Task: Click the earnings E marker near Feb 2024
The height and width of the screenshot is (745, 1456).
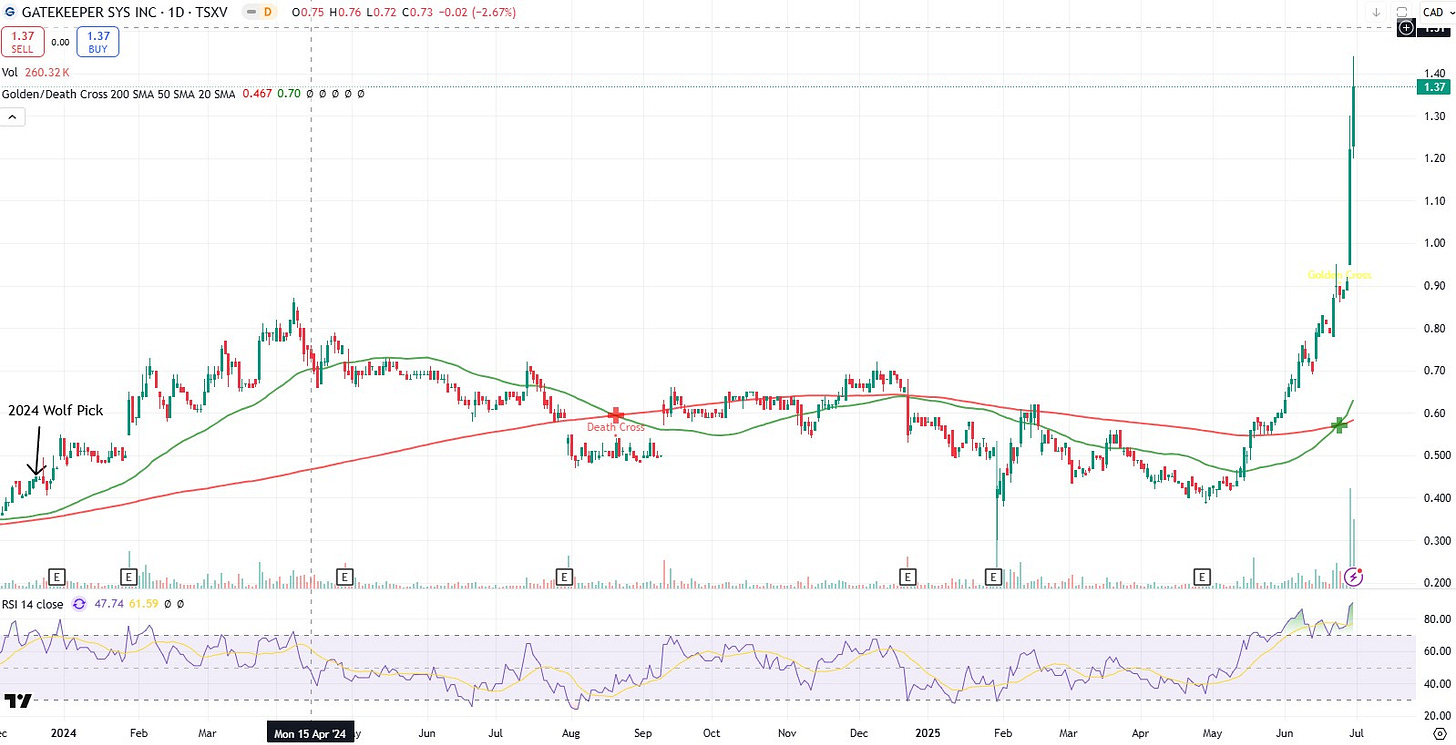Action: (129, 576)
